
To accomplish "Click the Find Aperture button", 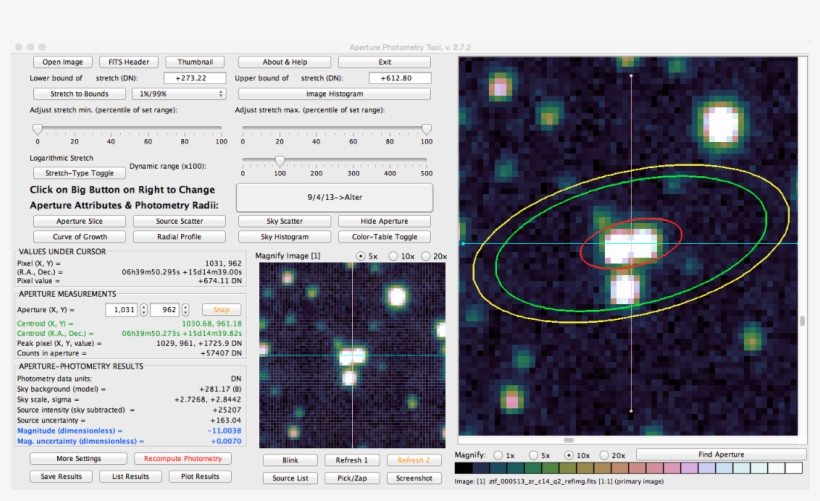I will (721, 454).
